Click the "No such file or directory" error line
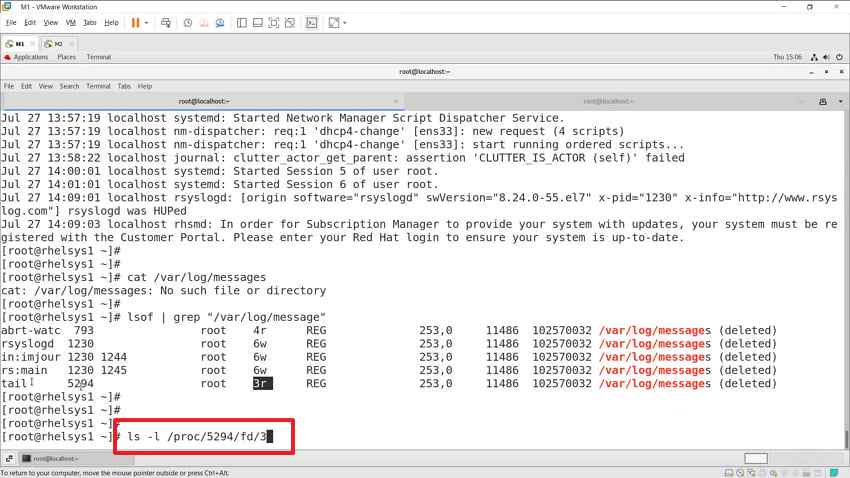This screenshot has width=850, height=478. [x=163, y=291]
